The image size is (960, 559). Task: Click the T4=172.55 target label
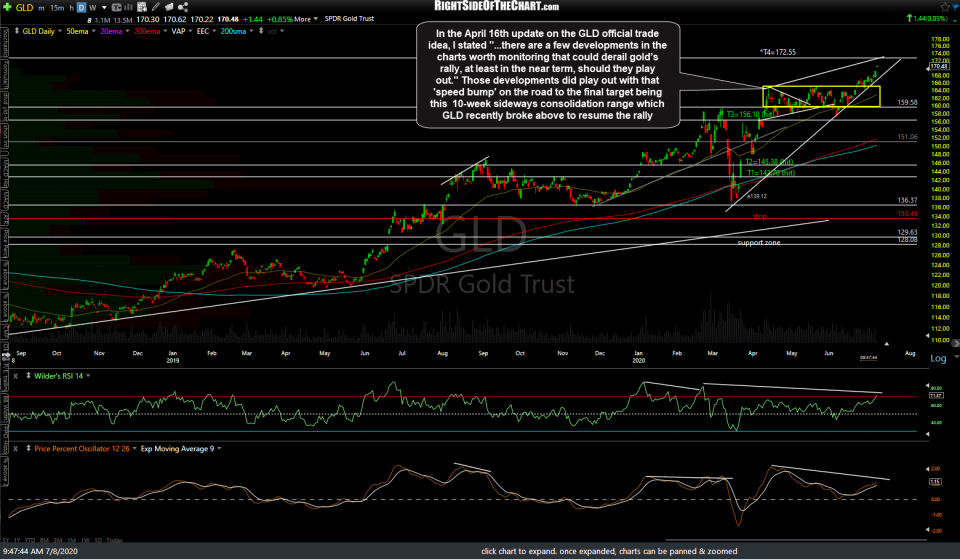778,52
